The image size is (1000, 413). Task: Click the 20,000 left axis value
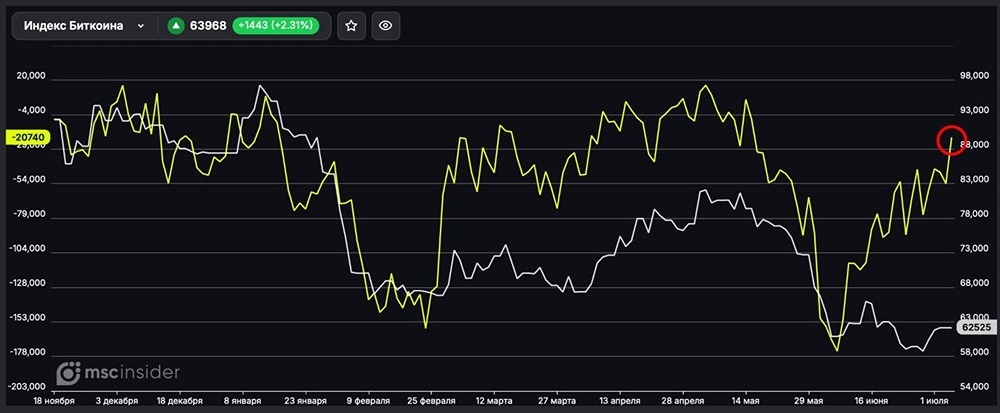click(x=32, y=76)
